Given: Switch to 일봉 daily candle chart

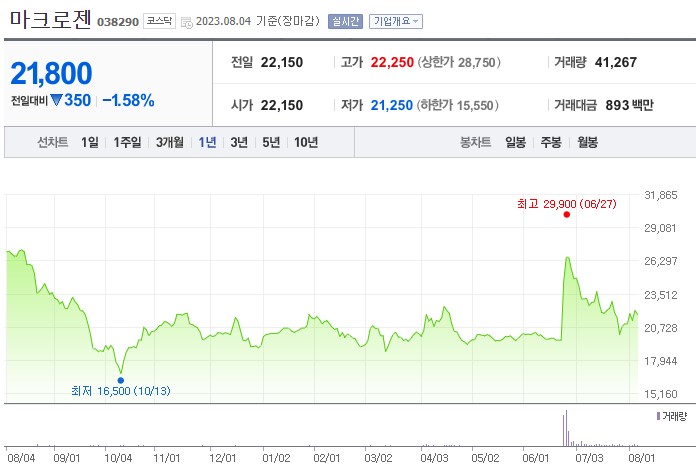Looking at the screenshot, I should 515,142.
